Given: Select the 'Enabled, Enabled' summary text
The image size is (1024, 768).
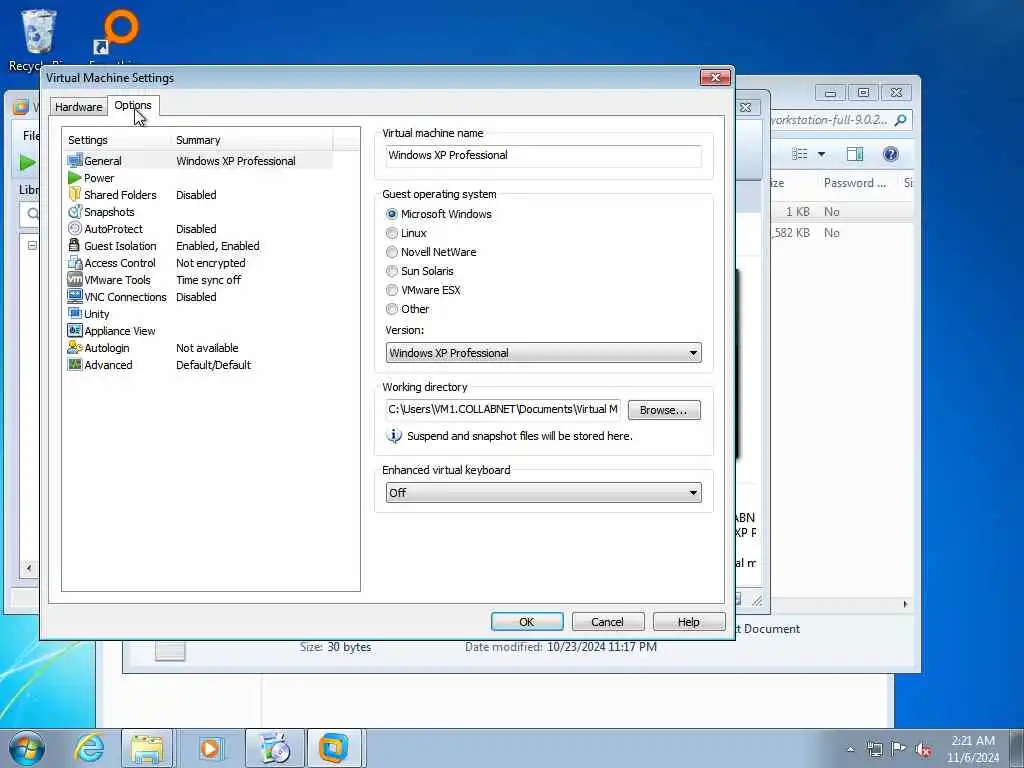Looking at the screenshot, I should coord(217,246).
